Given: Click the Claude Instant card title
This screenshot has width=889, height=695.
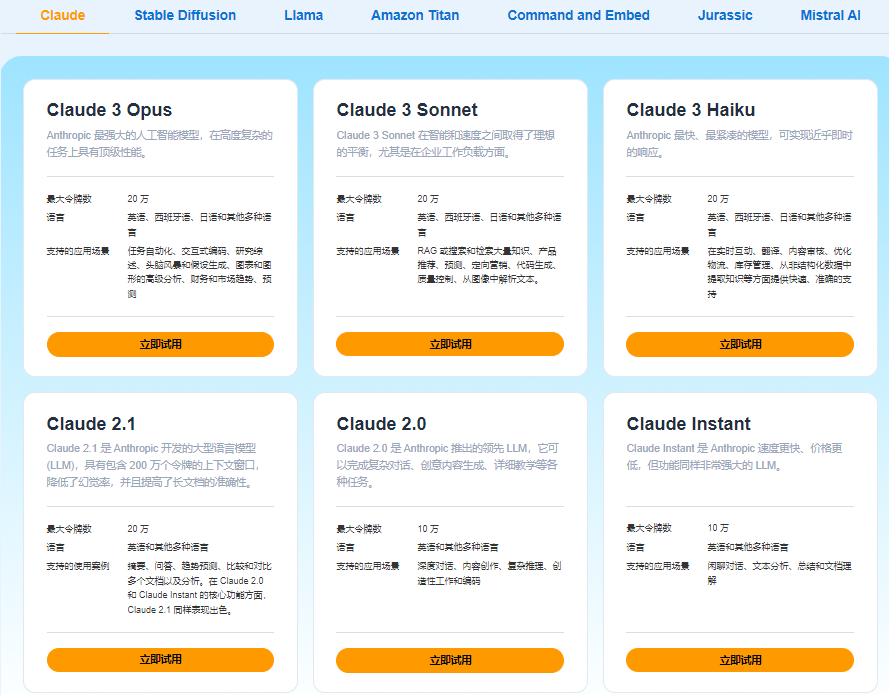Looking at the screenshot, I should pyautogui.click(x=688, y=424).
